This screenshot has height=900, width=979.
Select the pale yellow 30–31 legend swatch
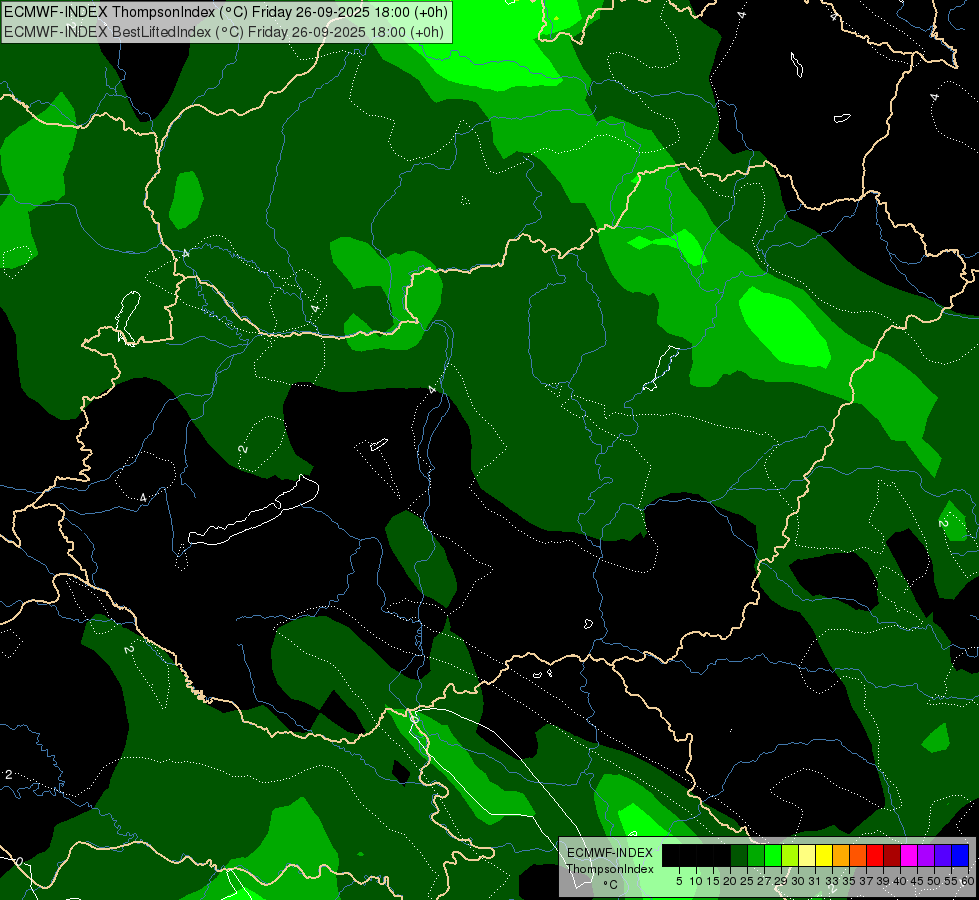tap(807, 855)
